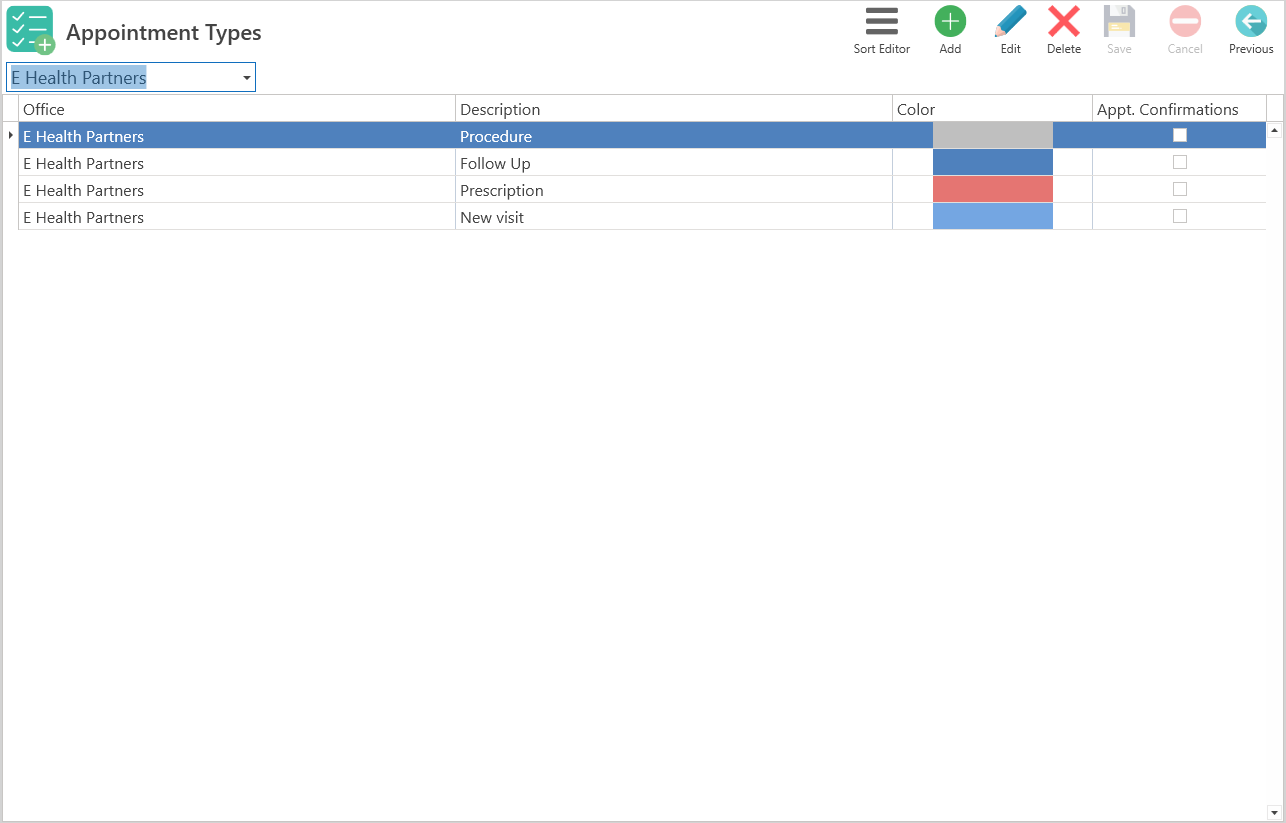The height and width of the screenshot is (823, 1286).
Task: Click the Appt. Confirmations column header
Action: point(1179,109)
